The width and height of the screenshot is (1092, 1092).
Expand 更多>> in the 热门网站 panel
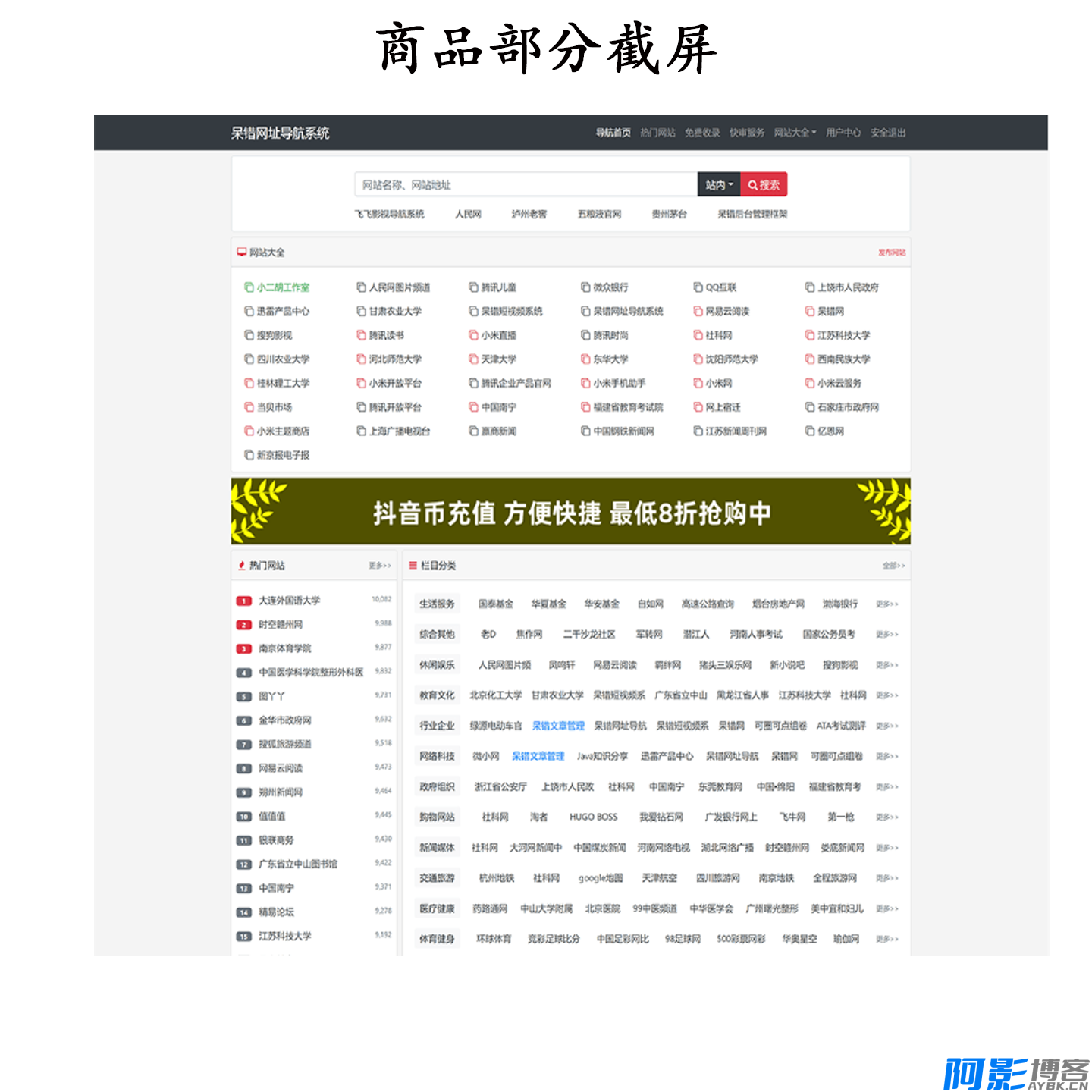(380, 566)
